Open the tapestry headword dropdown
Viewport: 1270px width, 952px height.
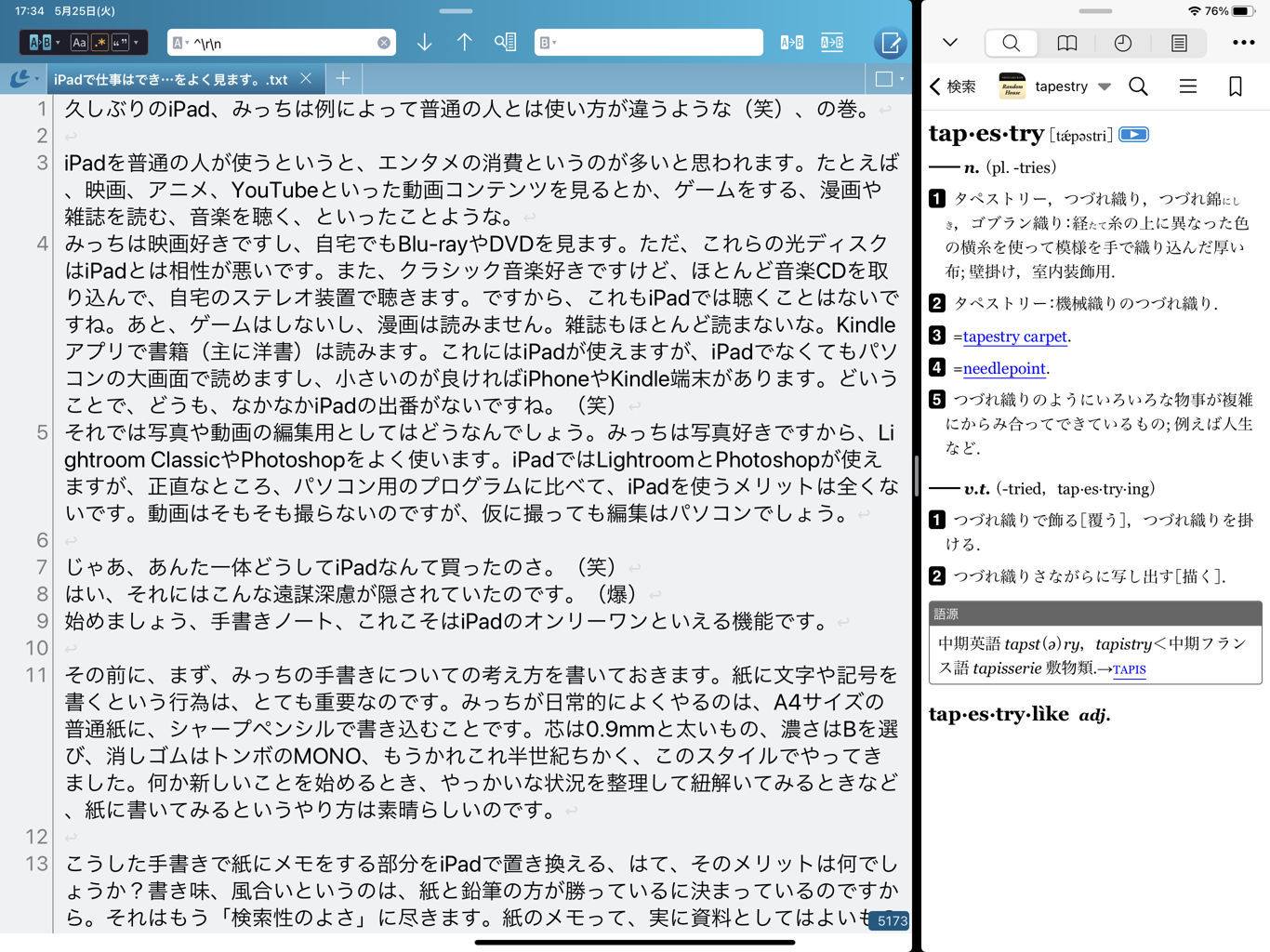click(1105, 86)
